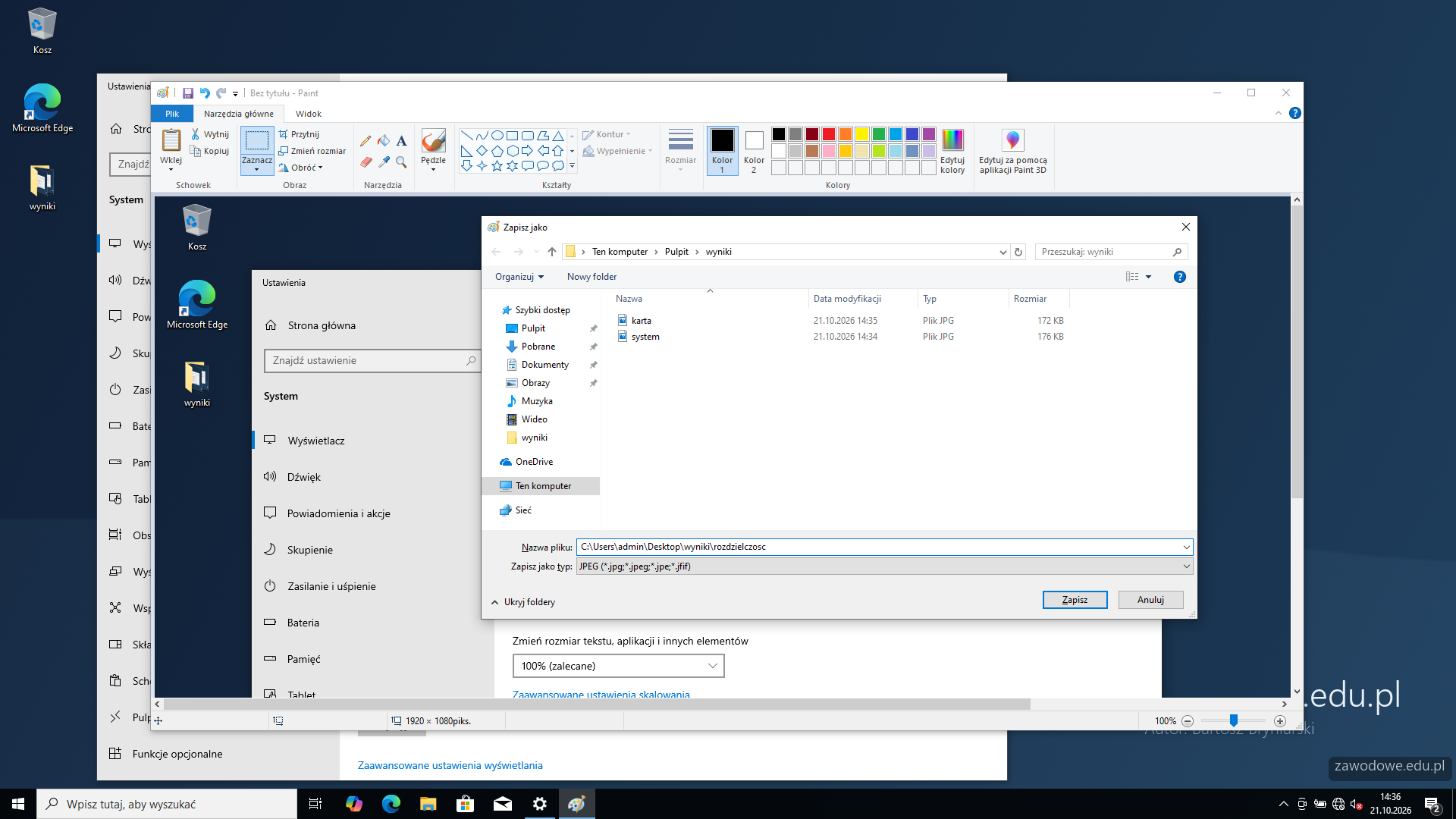Select the Text tool in Paint

[x=402, y=141]
